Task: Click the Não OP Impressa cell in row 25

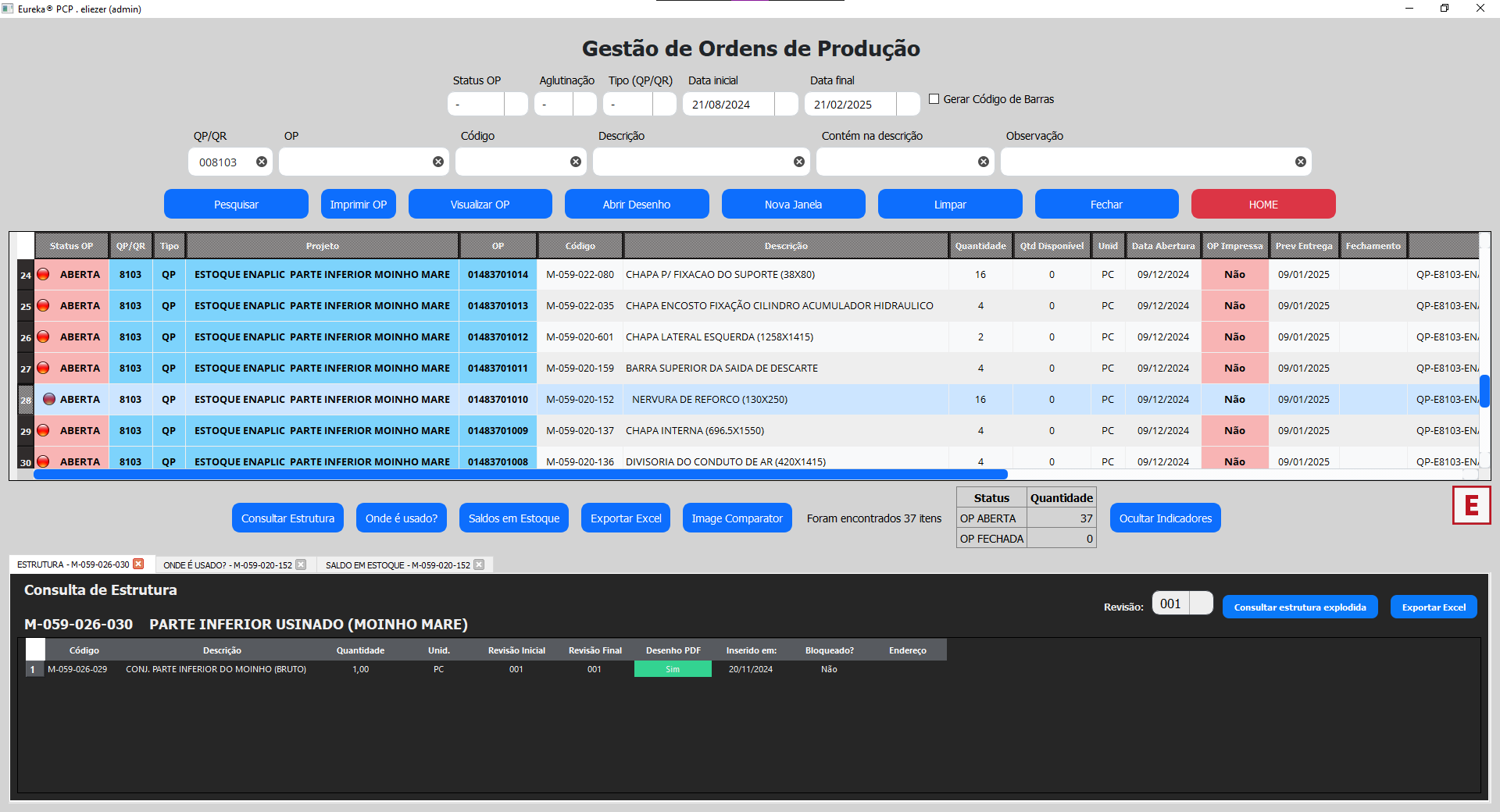Action: (1234, 305)
